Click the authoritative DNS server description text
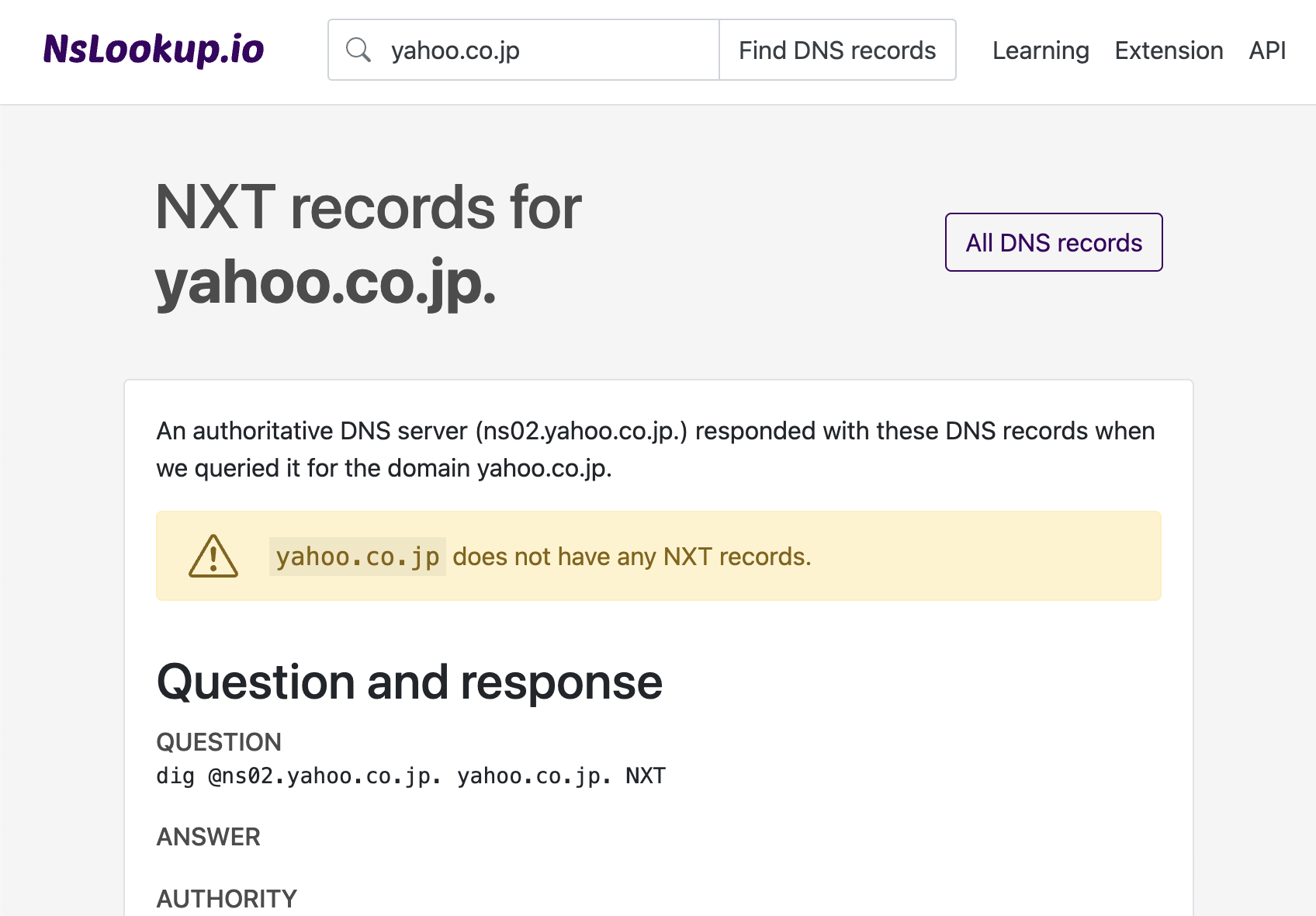Screen dimensions: 1316x916 click(656, 449)
